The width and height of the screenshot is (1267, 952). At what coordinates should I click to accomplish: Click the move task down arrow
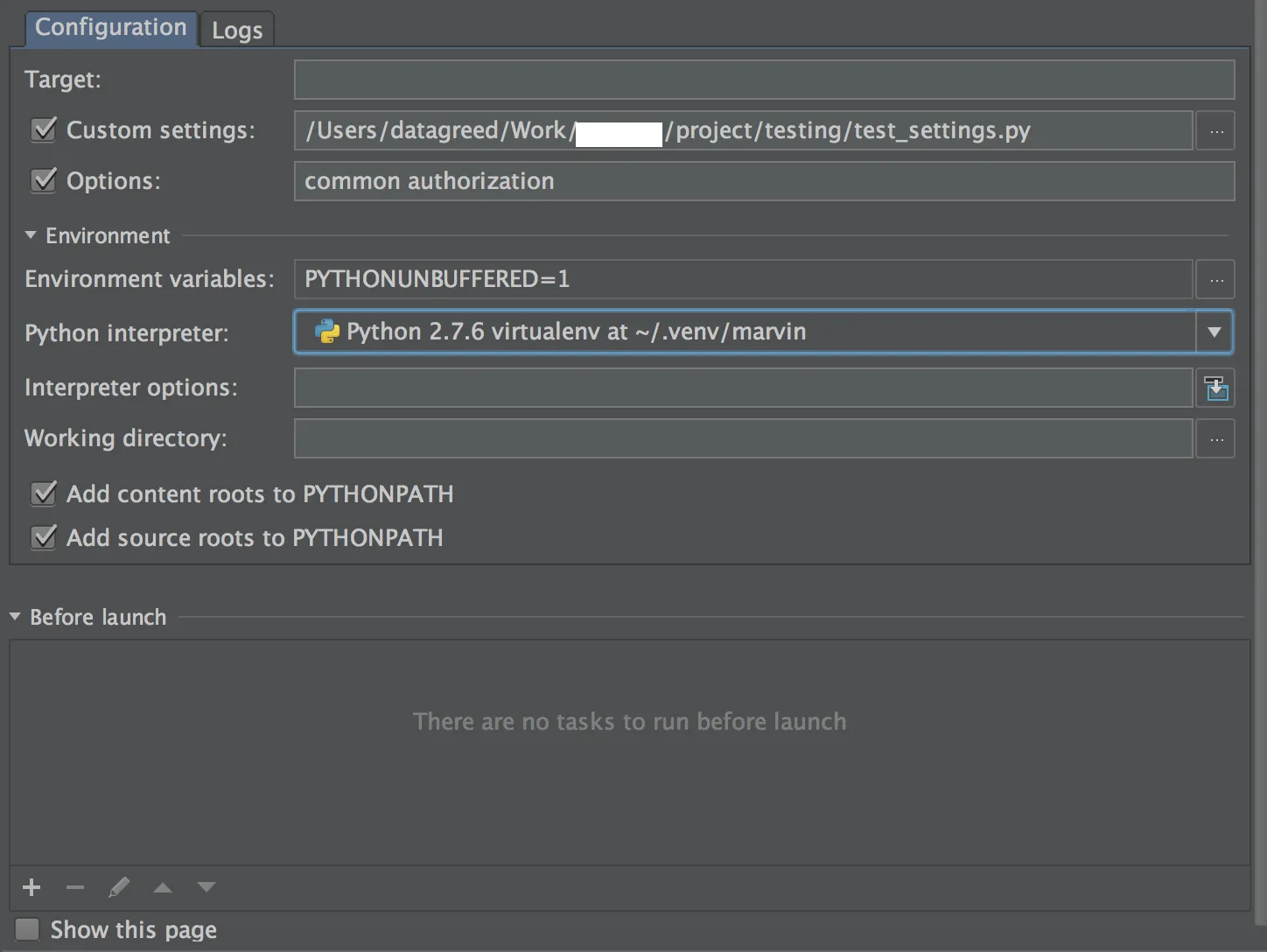pos(206,887)
